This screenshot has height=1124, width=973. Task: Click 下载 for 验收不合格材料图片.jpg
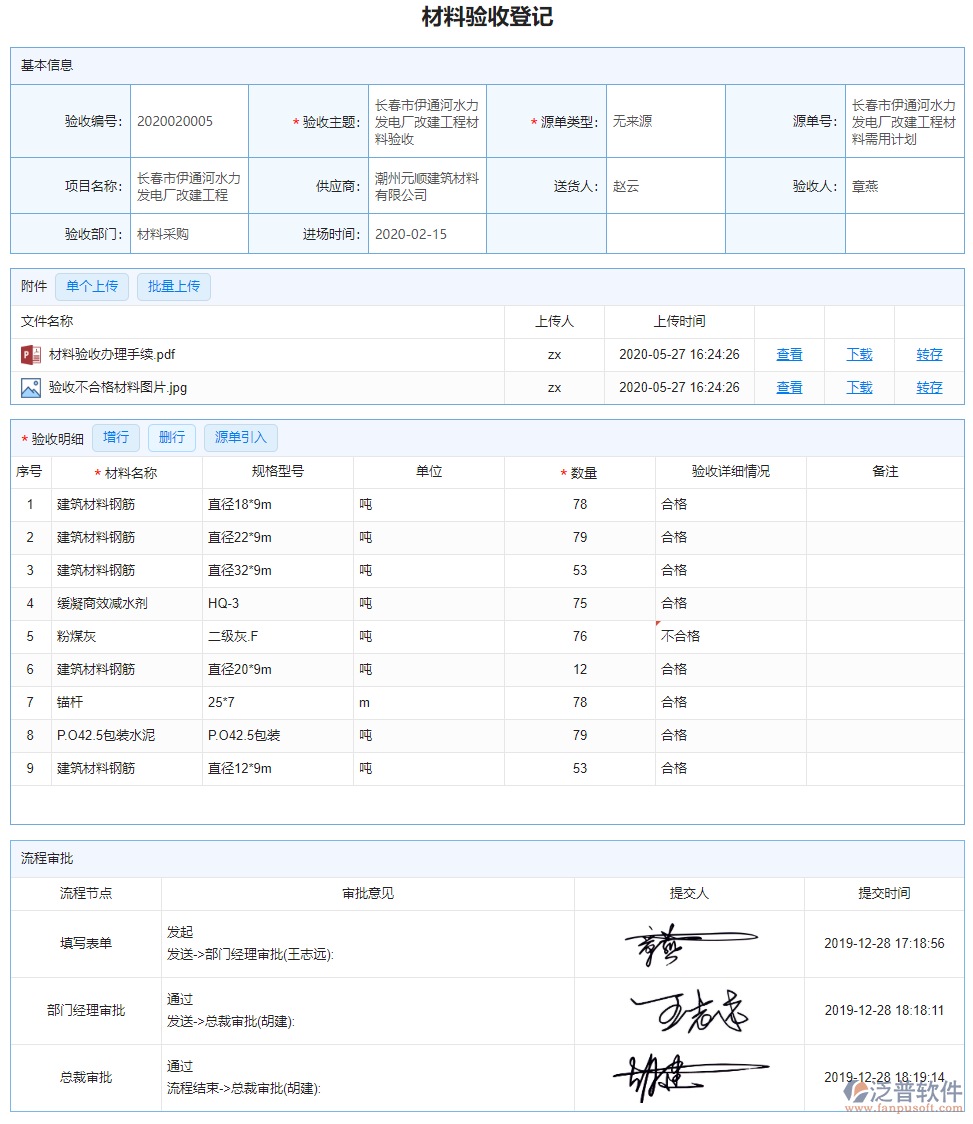tap(859, 387)
